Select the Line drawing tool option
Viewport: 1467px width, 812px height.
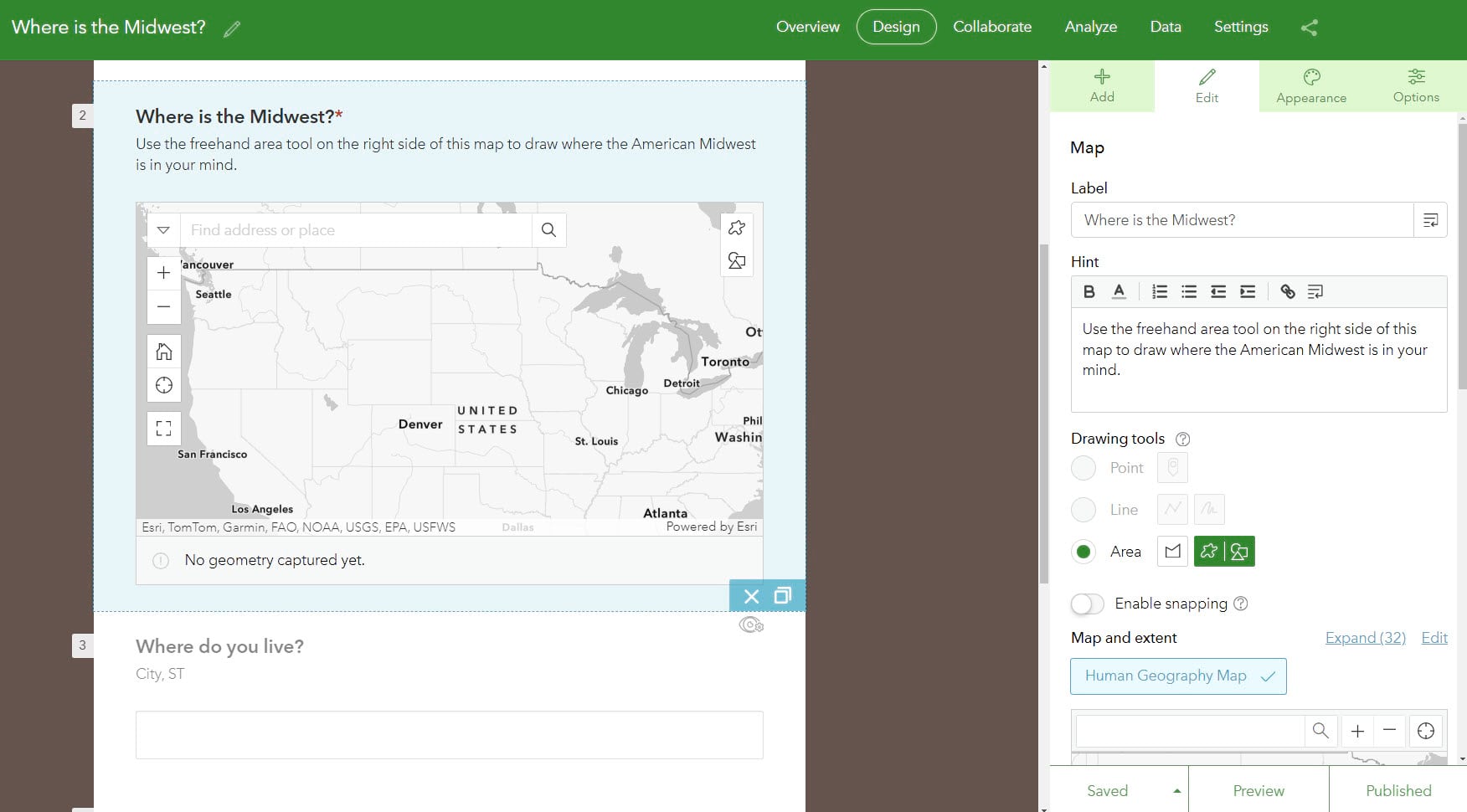coord(1084,509)
